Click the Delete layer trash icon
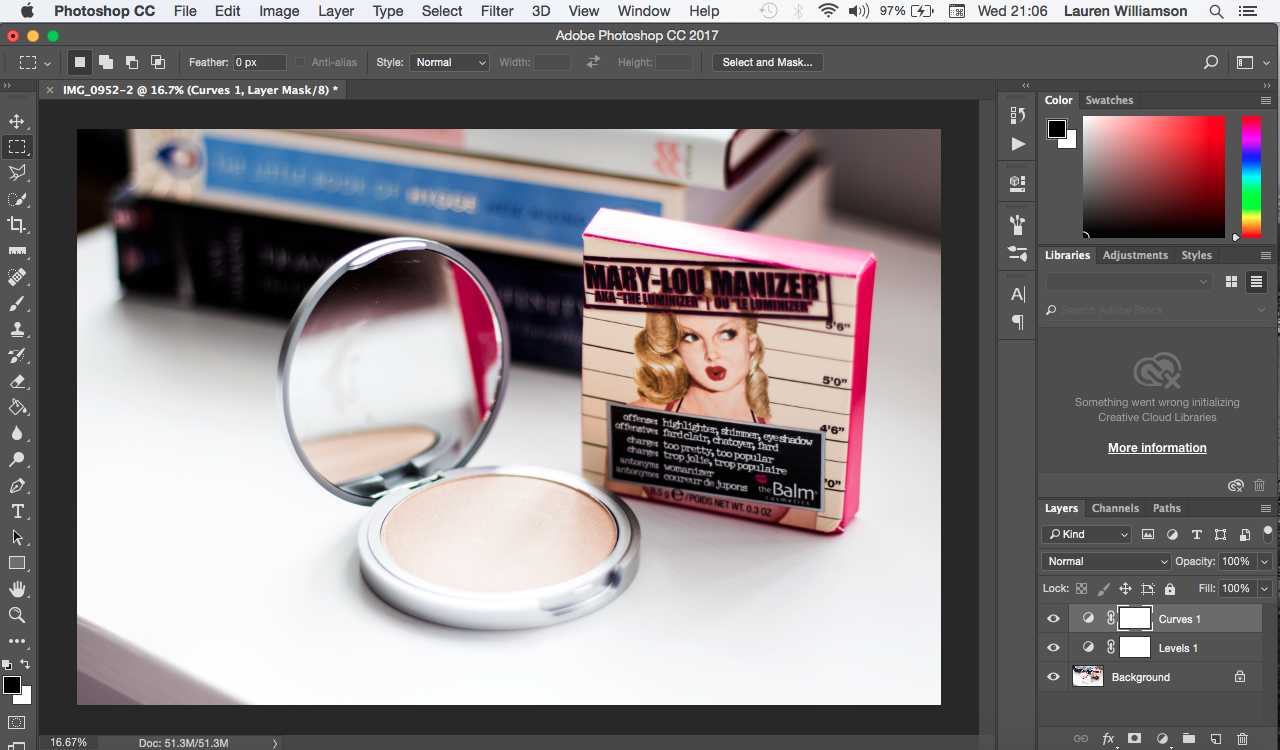 [1243, 739]
